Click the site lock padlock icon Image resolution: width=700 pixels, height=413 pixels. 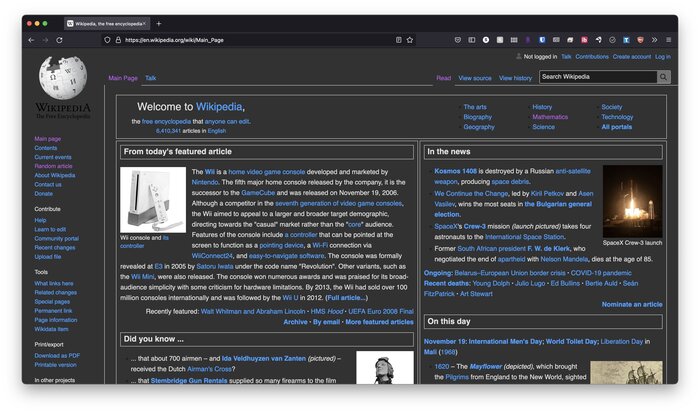(118, 40)
